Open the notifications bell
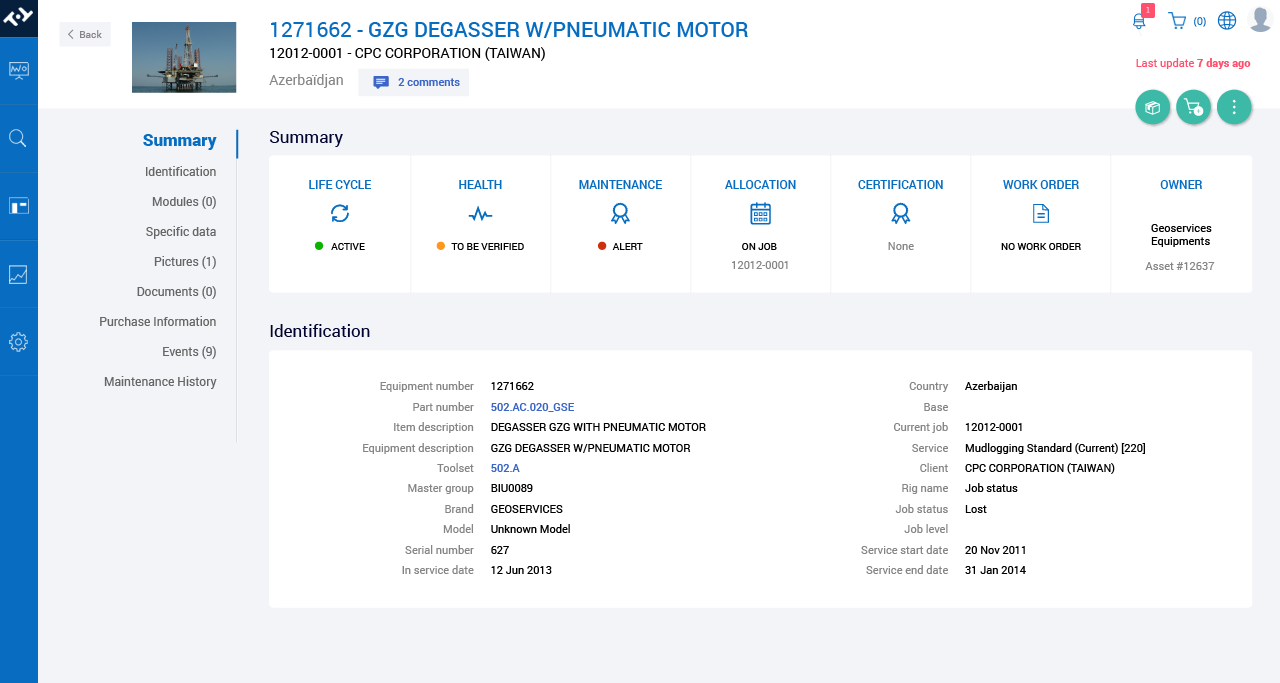The width and height of the screenshot is (1280, 683). click(1139, 21)
